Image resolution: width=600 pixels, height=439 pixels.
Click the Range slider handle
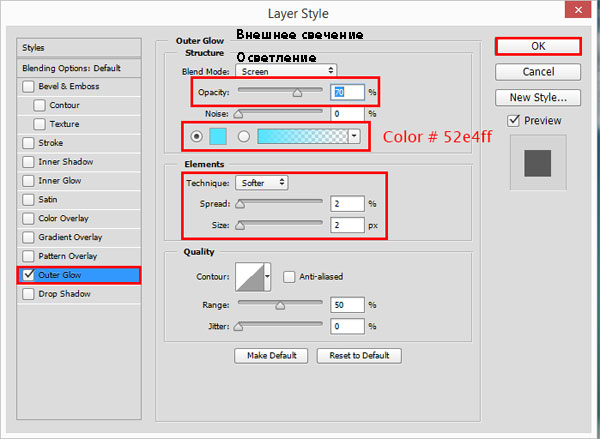tap(280, 305)
